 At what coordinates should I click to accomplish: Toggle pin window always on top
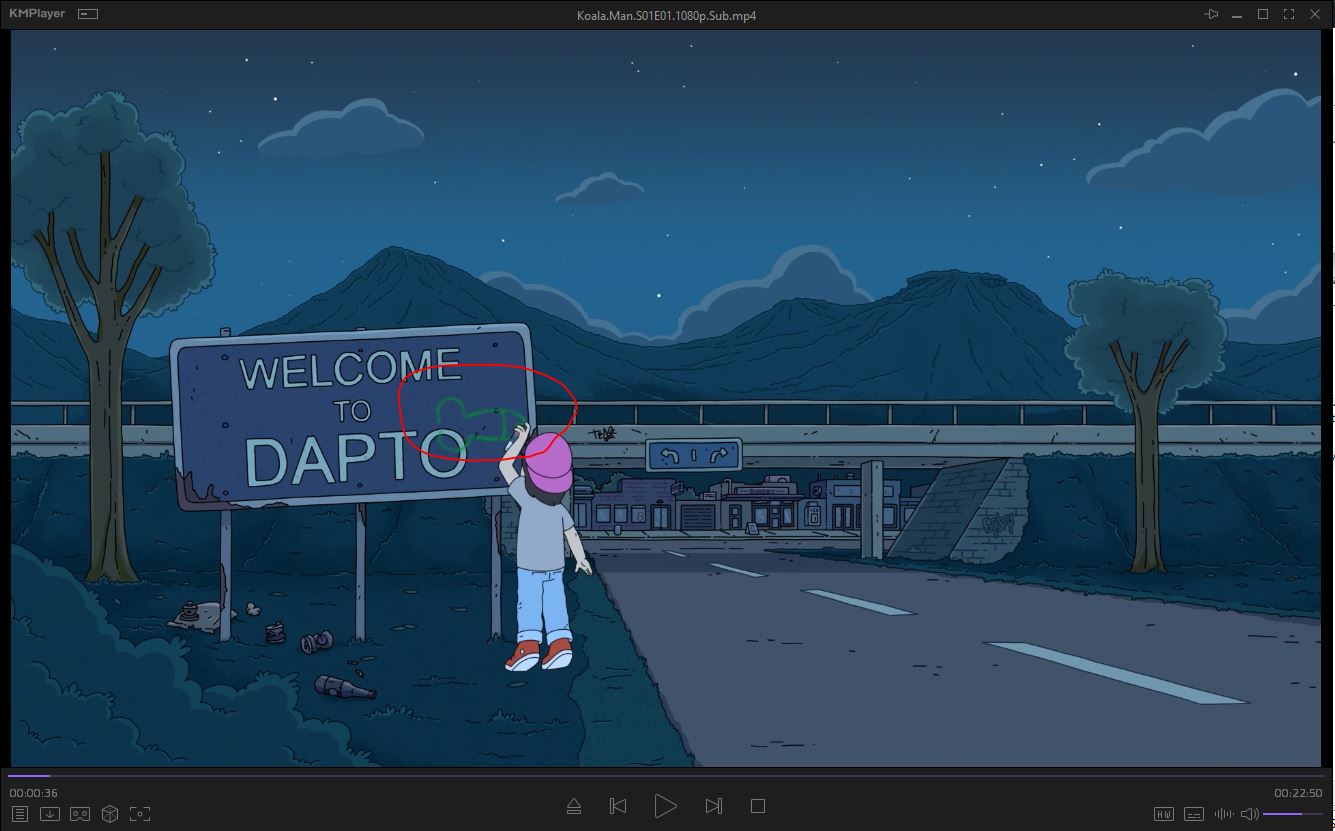coord(1211,14)
